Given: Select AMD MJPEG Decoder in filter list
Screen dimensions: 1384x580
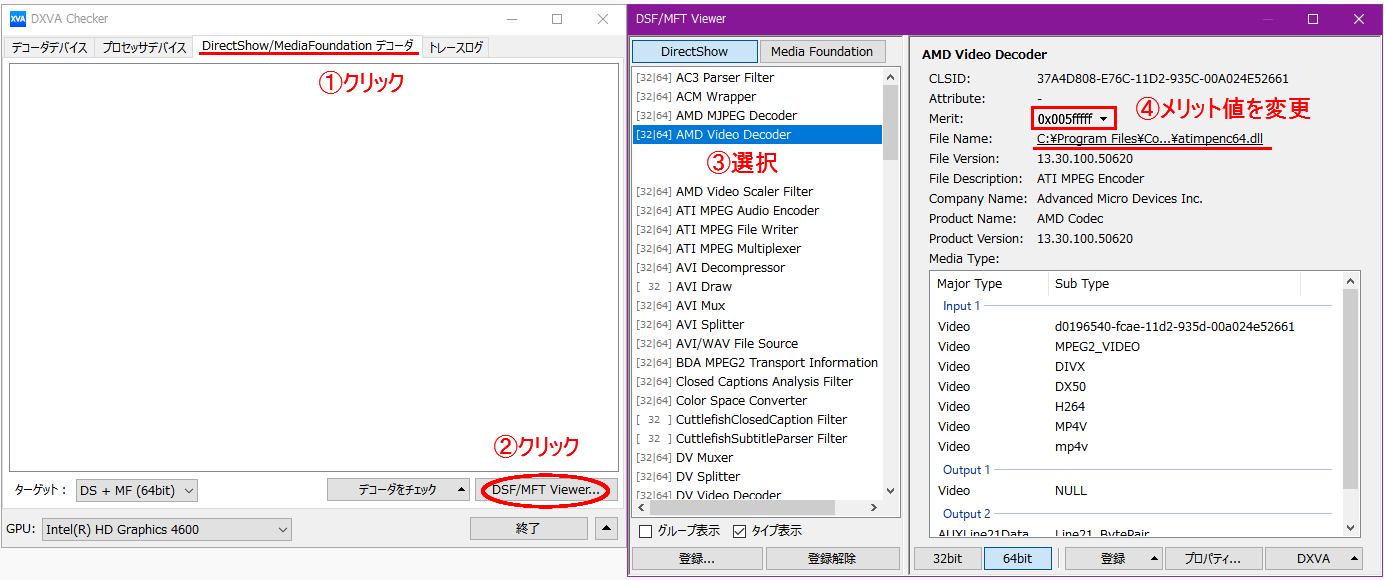Looking at the screenshot, I should coord(736,116).
